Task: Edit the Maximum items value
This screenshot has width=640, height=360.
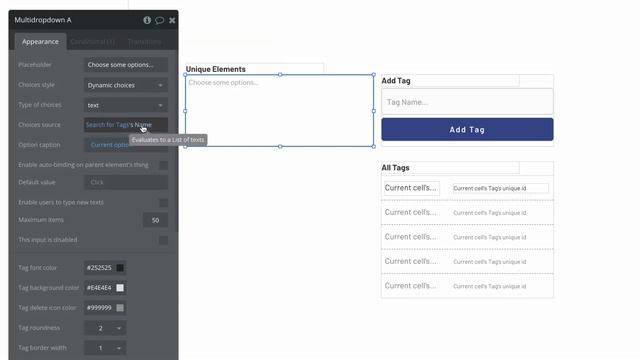Action: click(x=155, y=220)
